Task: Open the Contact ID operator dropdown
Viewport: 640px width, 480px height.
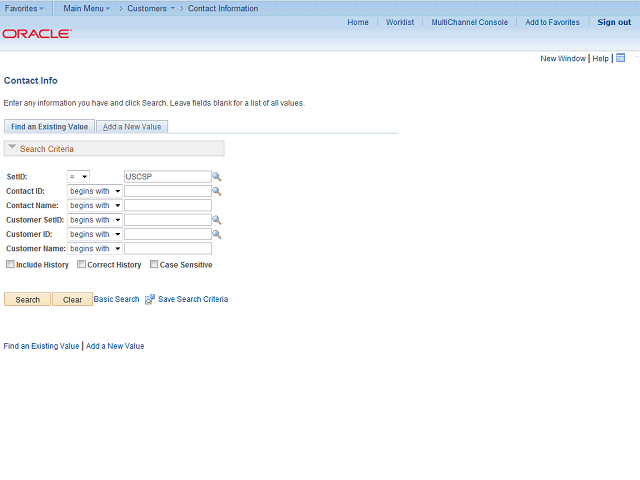Action: pos(95,191)
